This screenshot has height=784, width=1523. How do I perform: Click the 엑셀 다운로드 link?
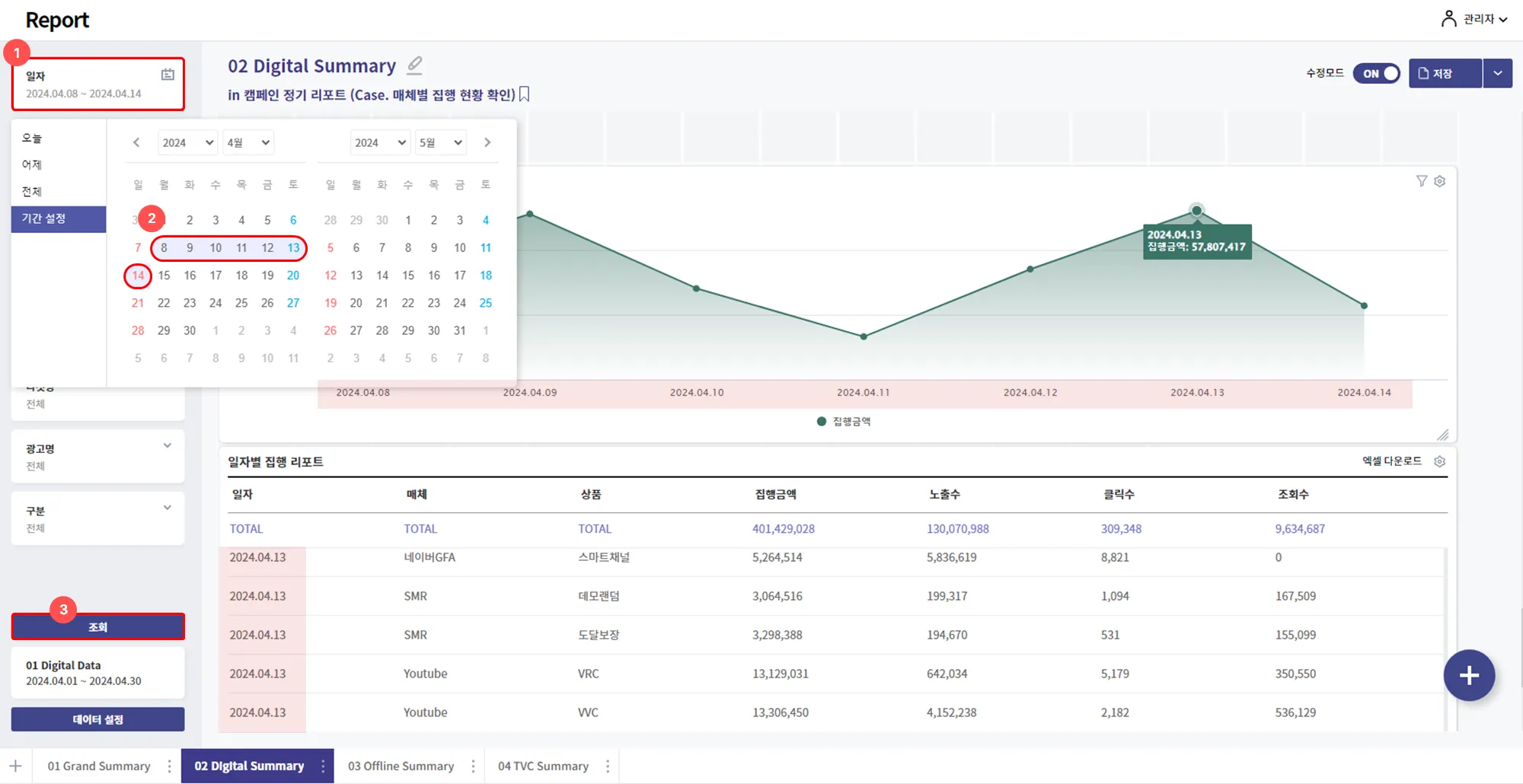pyautogui.click(x=1391, y=461)
